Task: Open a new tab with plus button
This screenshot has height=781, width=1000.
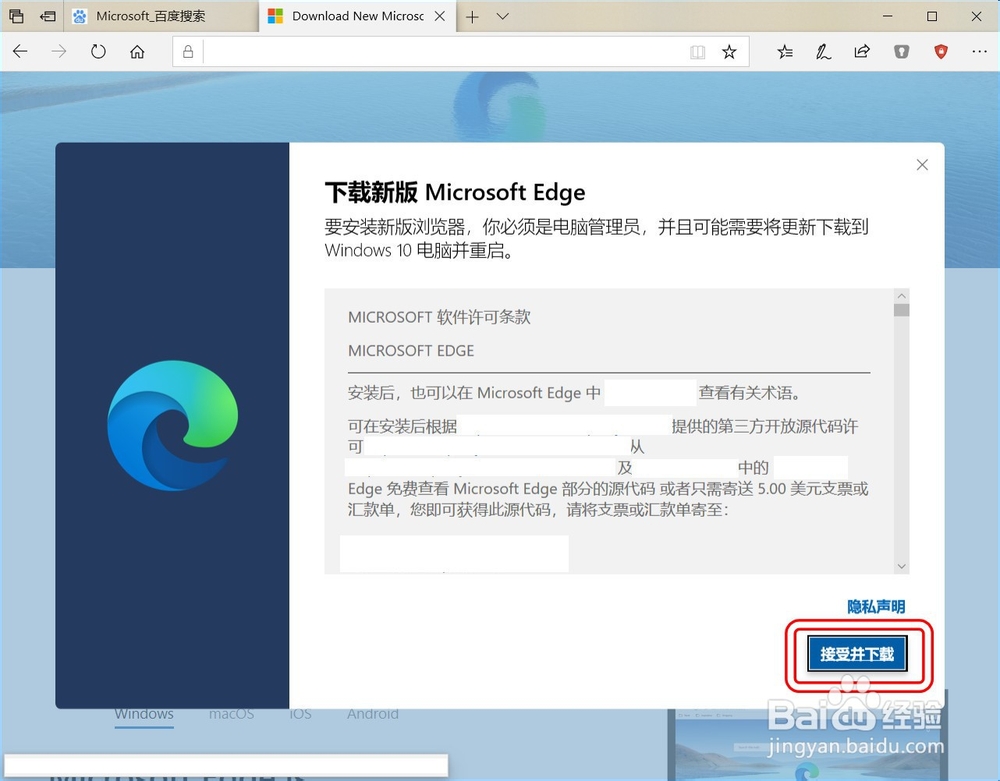Action: (x=472, y=17)
